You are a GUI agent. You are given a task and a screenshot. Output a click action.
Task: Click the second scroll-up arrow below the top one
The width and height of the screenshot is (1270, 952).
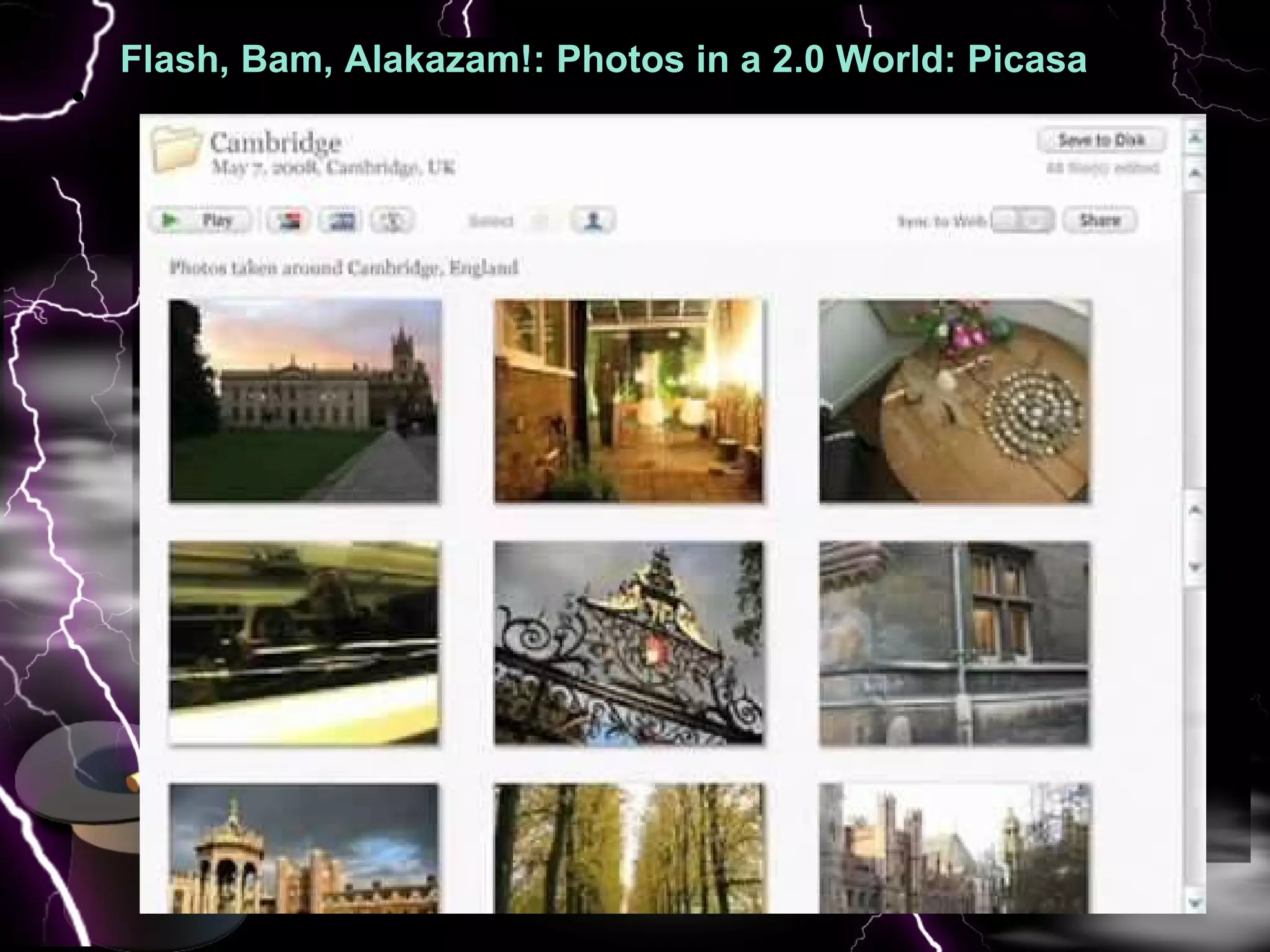[1195, 173]
